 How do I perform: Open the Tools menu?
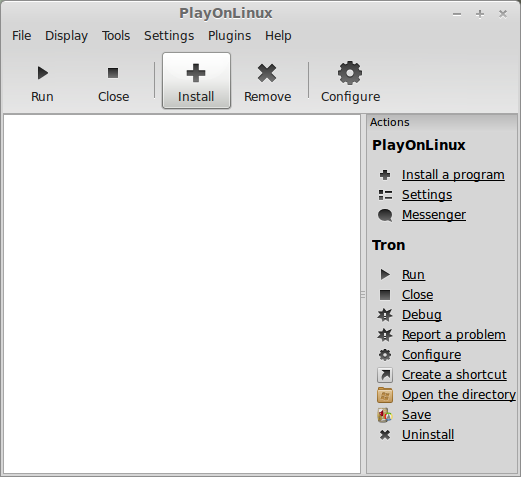[116, 36]
